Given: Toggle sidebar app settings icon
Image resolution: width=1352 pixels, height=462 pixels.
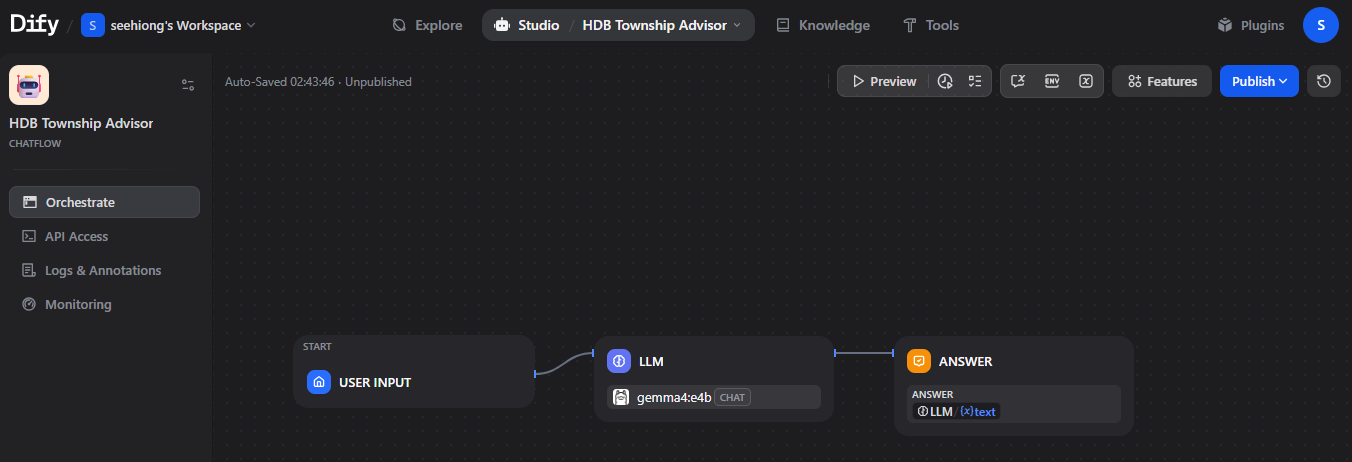Looking at the screenshot, I should [x=188, y=85].
